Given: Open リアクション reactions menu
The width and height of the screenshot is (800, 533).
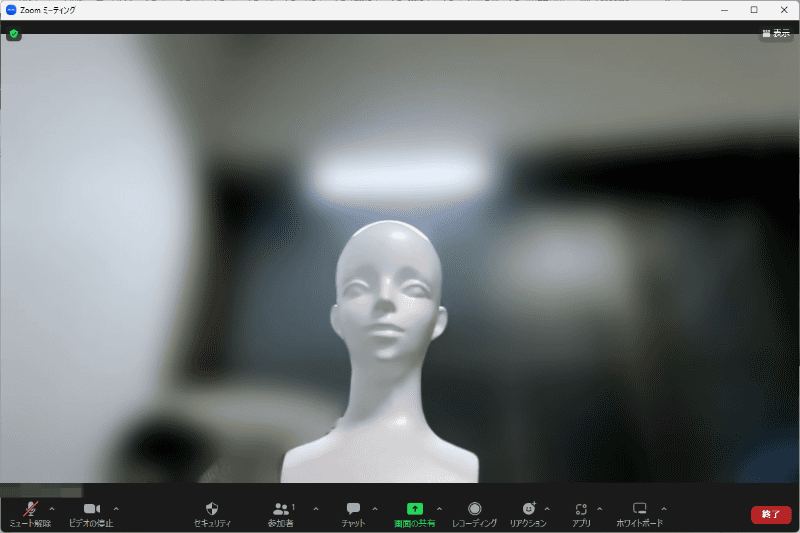Looking at the screenshot, I should (x=528, y=514).
